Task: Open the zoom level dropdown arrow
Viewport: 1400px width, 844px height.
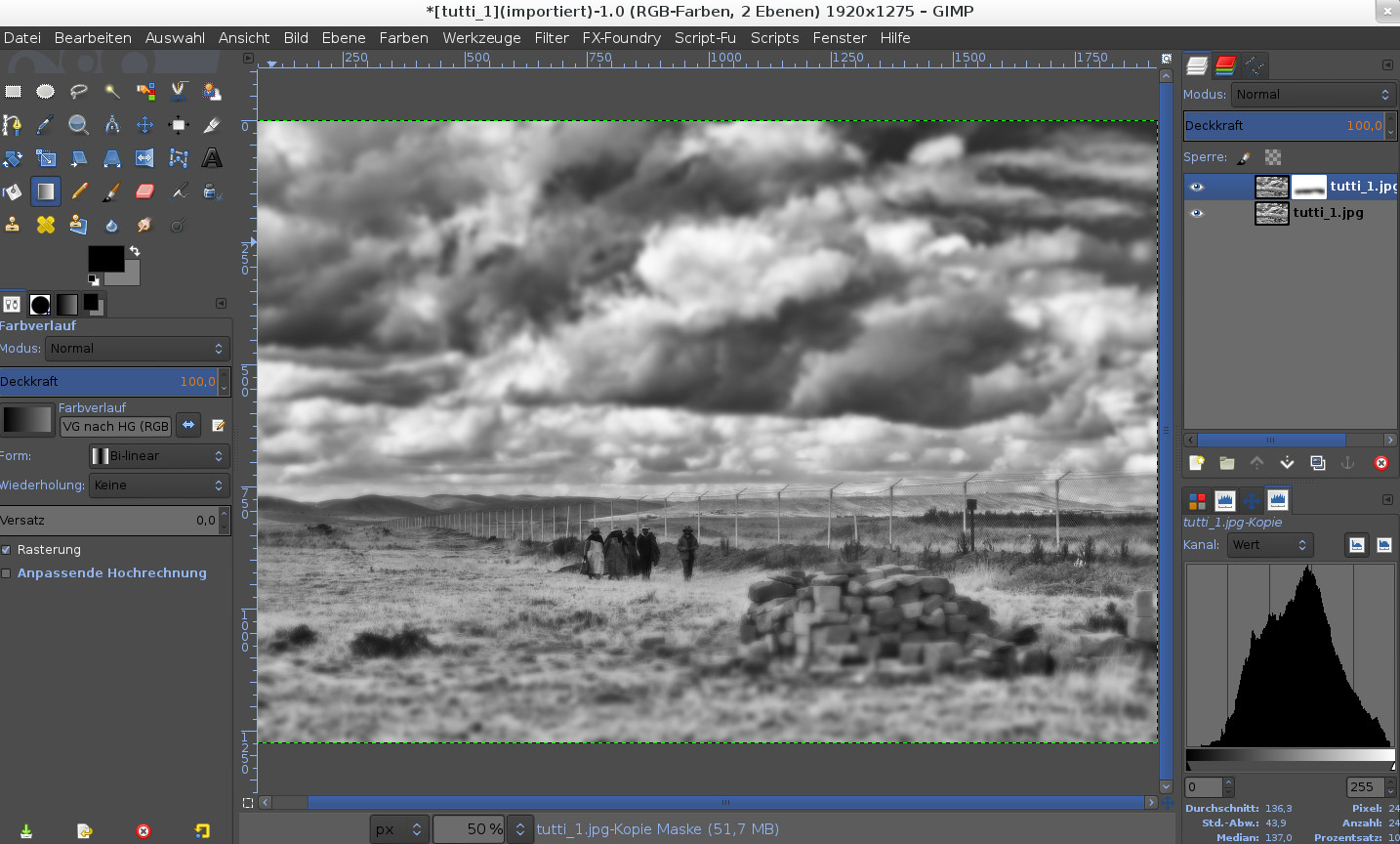Action: [520, 829]
